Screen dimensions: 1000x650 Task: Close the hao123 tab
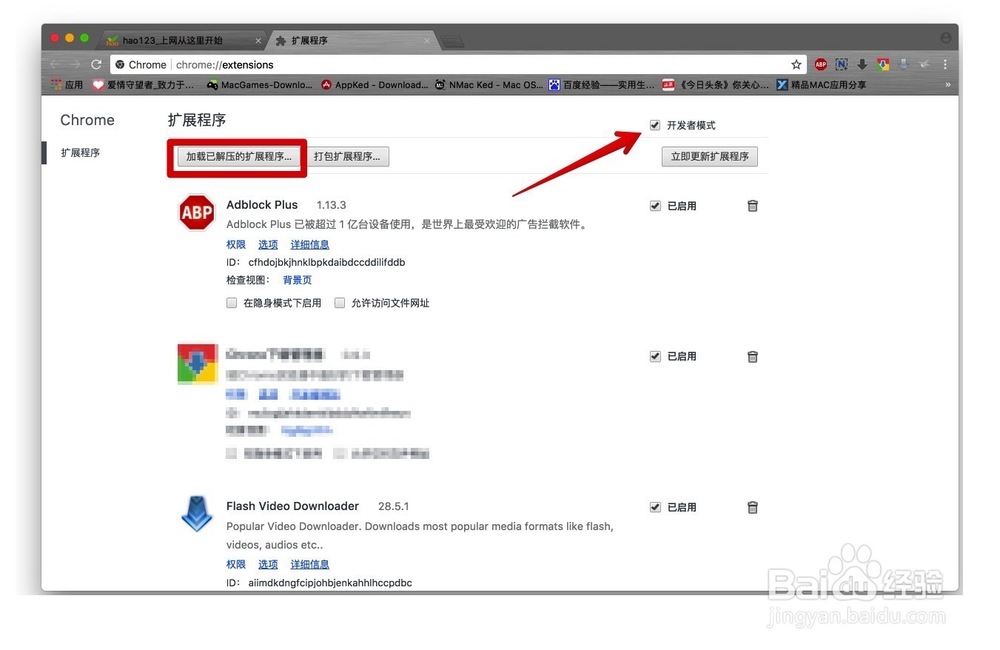(x=258, y=41)
